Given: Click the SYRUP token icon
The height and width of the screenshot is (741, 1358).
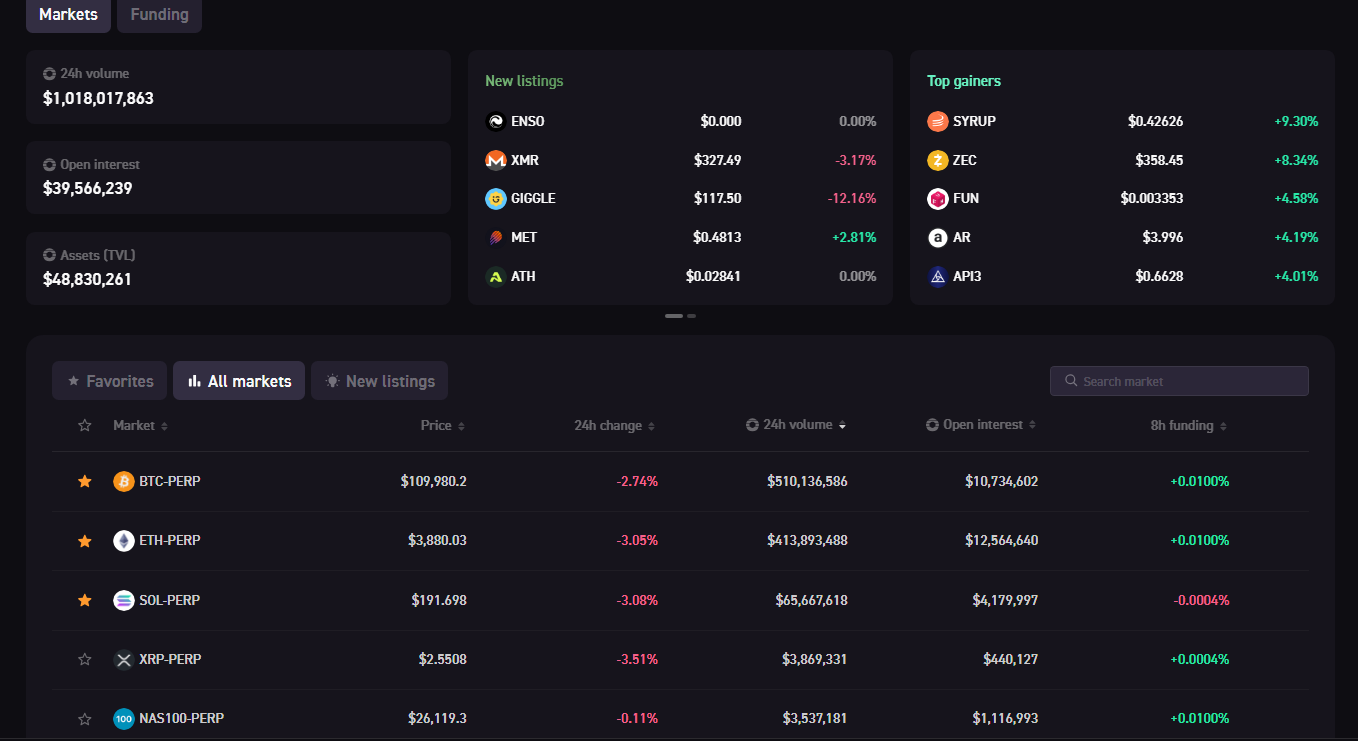Looking at the screenshot, I should coord(937,121).
